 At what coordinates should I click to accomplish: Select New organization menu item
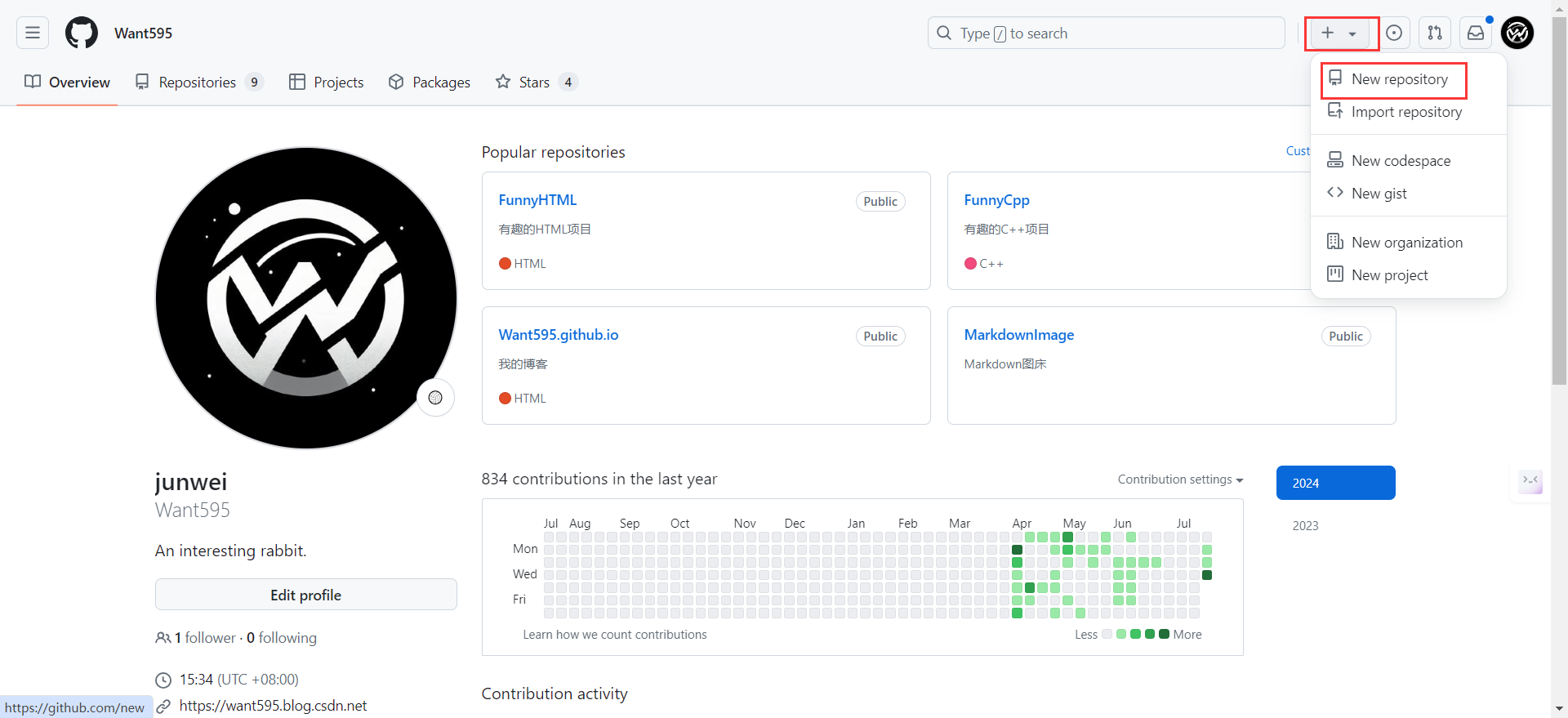coord(1408,243)
